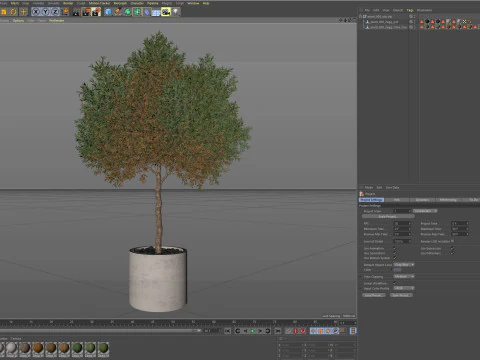Click the Level of Detail field
Image resolution: width=480 pixels, height=360 pixels.
coord(402,241)
